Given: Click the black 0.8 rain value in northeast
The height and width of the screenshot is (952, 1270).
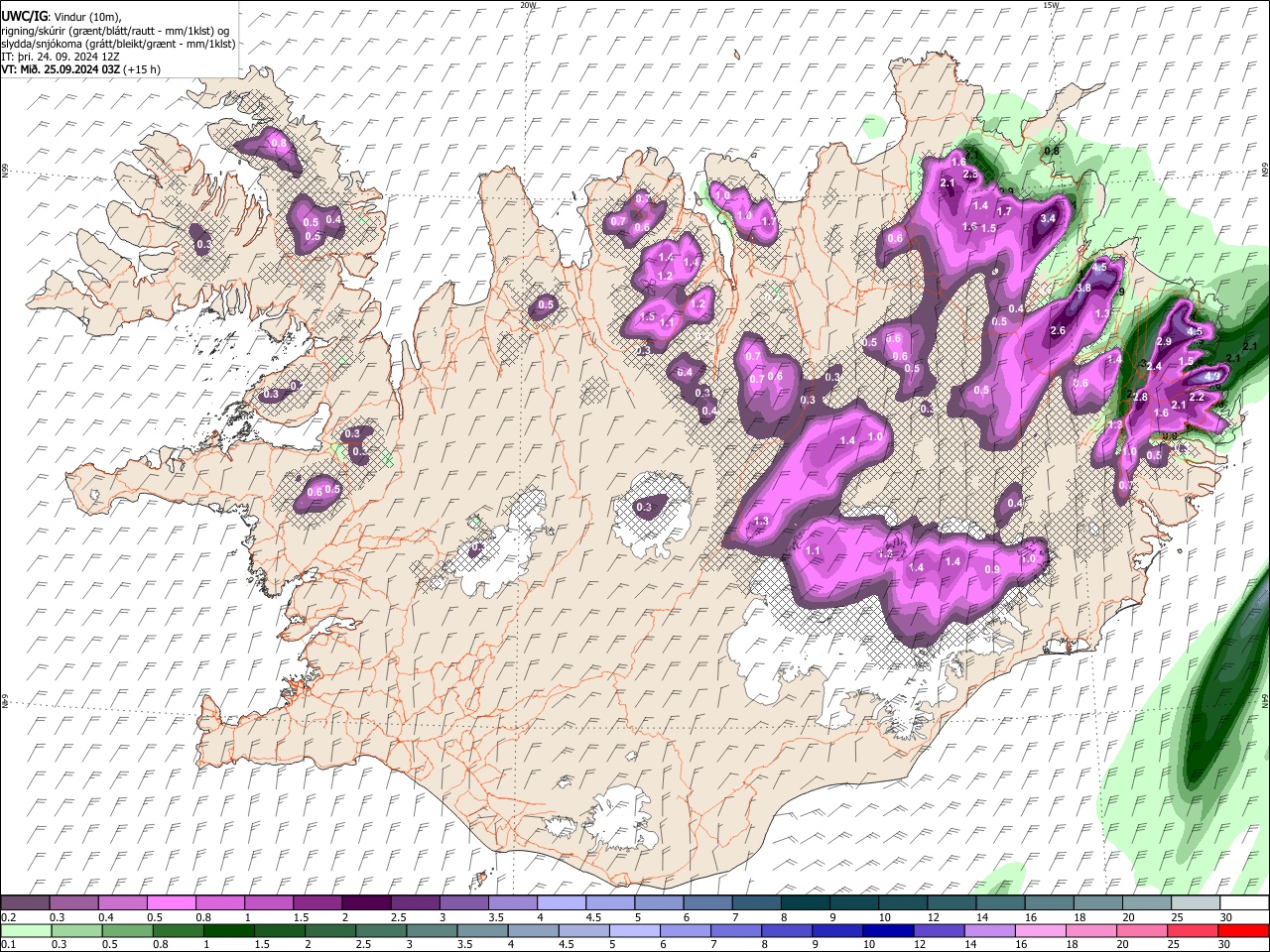Looking at the screenshot, I should click(1052, 151).
